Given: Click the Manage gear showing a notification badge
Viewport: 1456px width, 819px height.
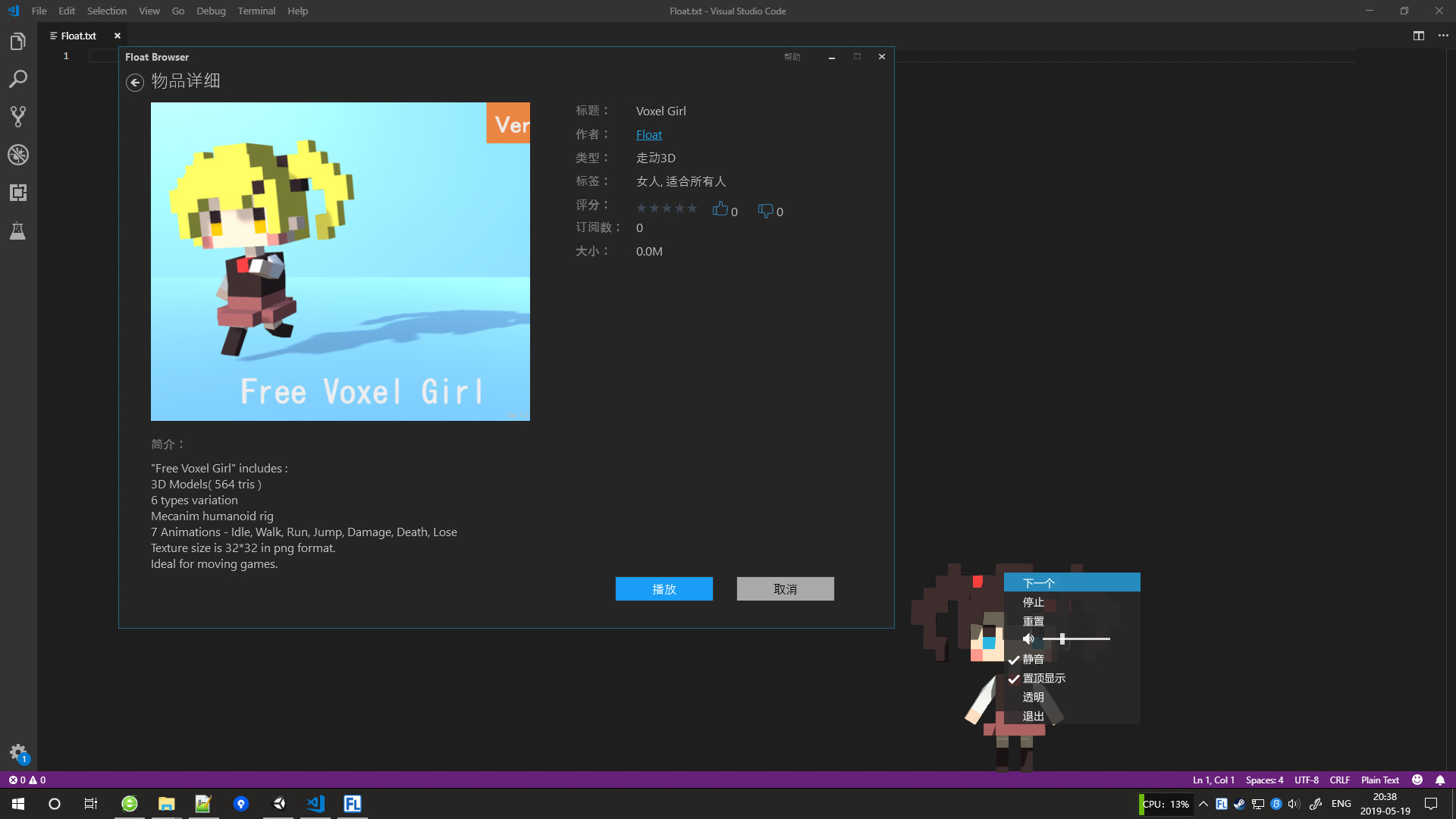Looking at the screenshot, I should pyautogui.click(x=18, y=753).
